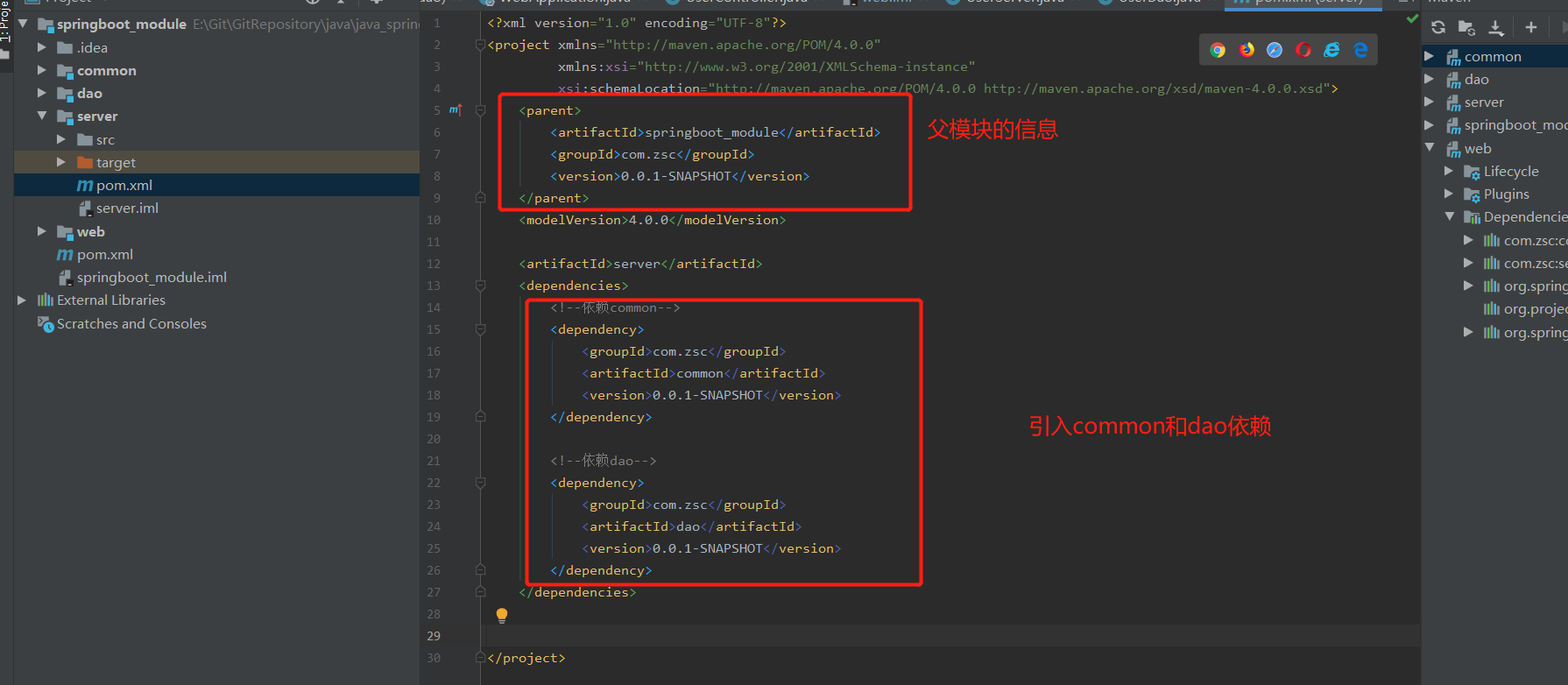The width and height of the screenshot is (1568, 685).
Task: Fold the project tag on line 2
Action: click(480, 45)
